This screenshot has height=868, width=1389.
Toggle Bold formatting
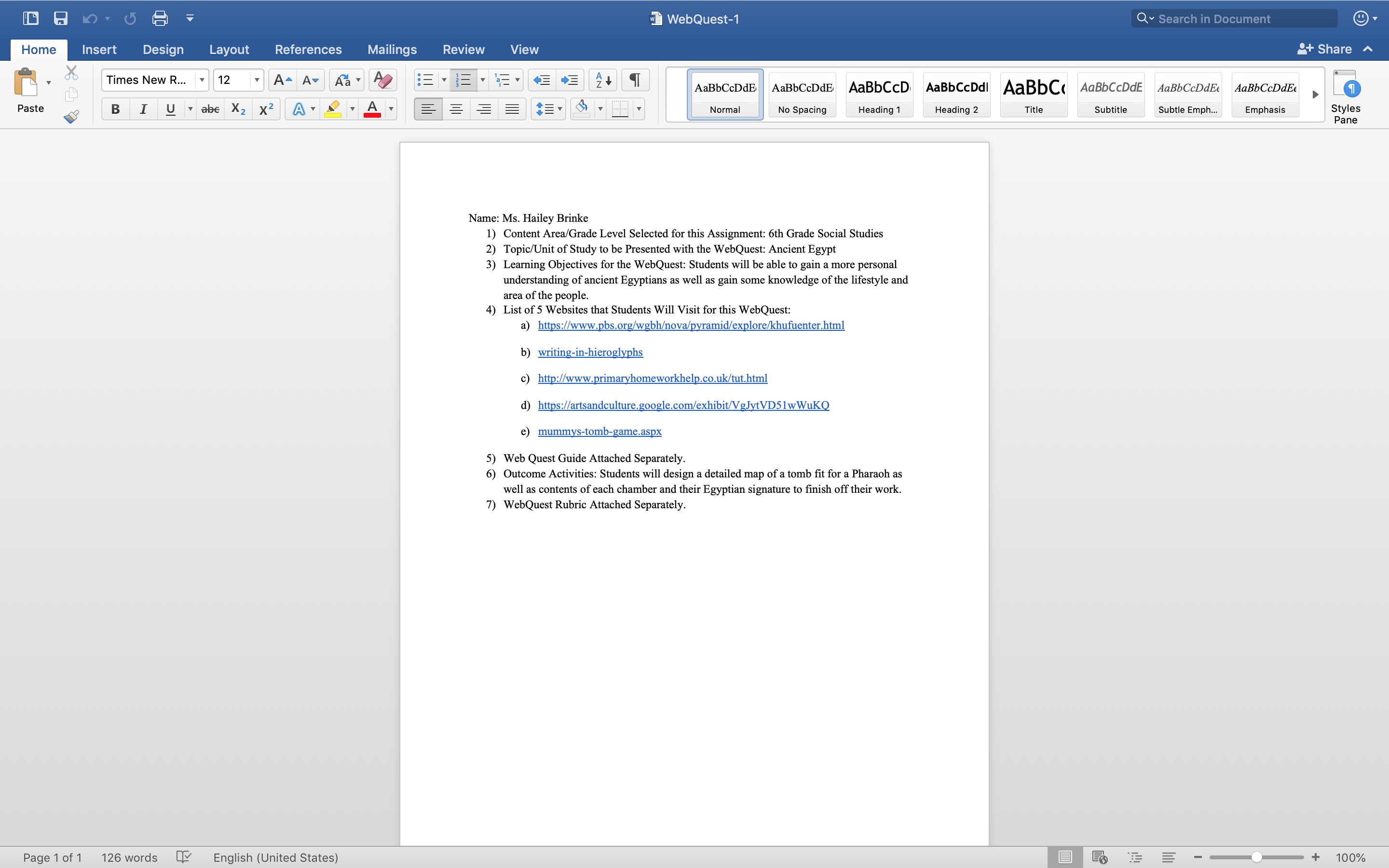click(x=115, y=109)
